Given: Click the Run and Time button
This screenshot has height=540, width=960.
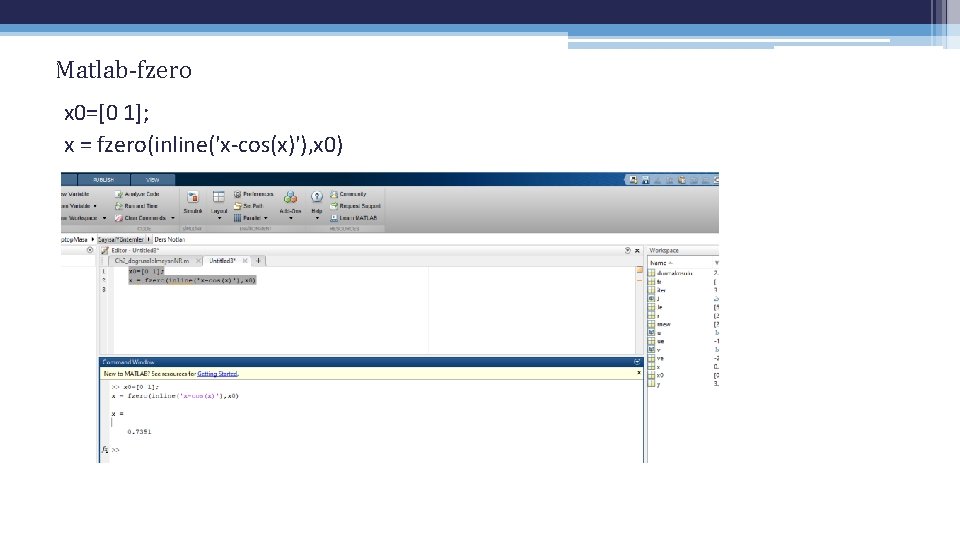Looking at the screenshot, I should point(137,206).
